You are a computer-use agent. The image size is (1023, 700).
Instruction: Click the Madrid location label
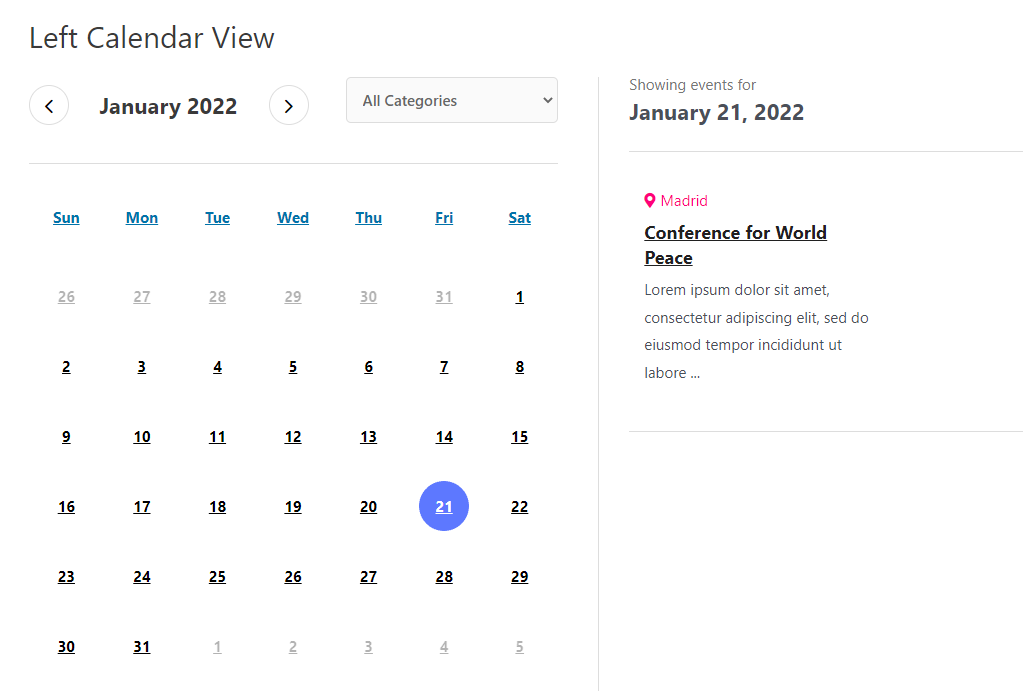[684, 200]
